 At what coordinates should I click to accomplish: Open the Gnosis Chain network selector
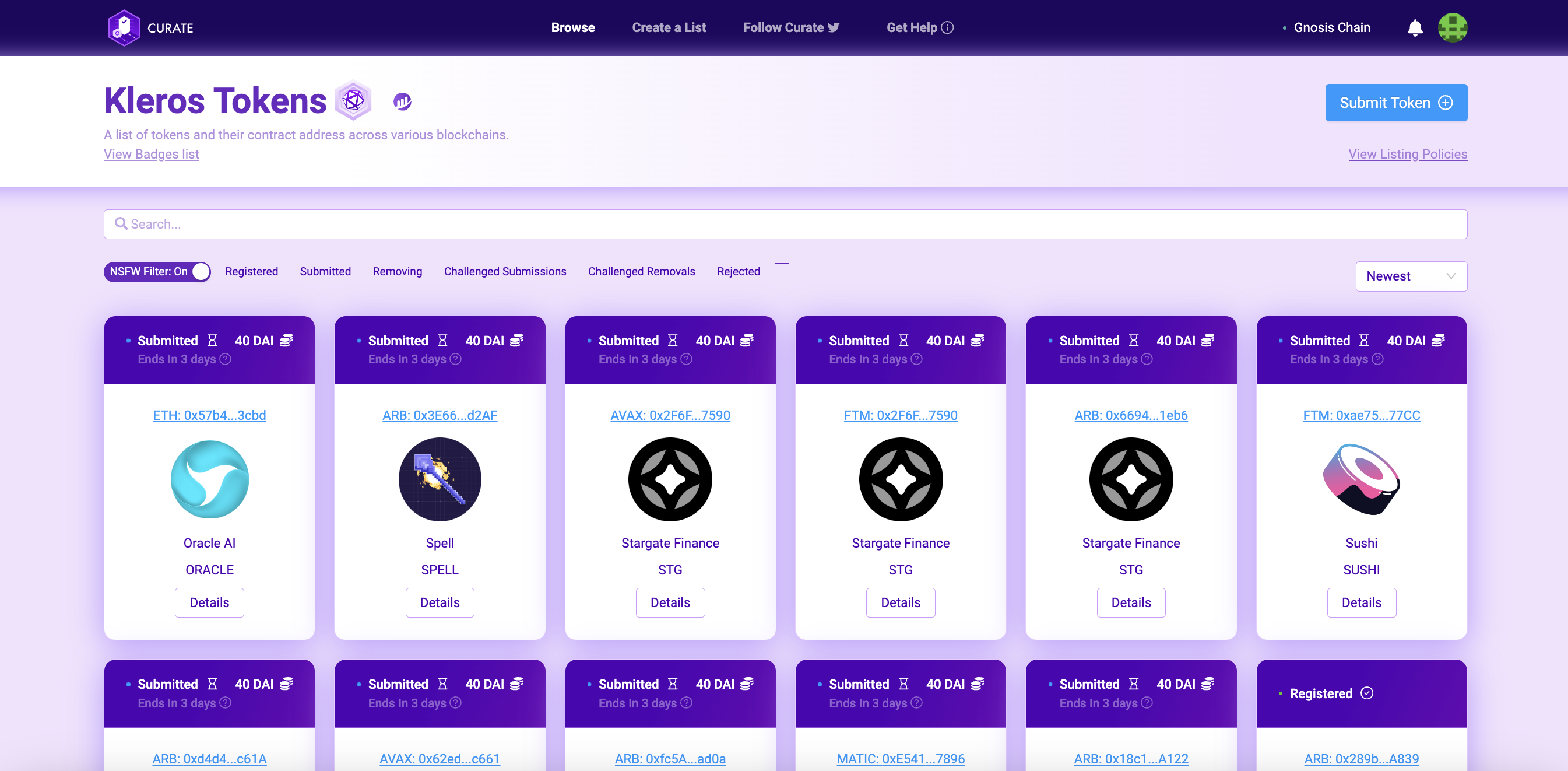(x=1331, y=28)
